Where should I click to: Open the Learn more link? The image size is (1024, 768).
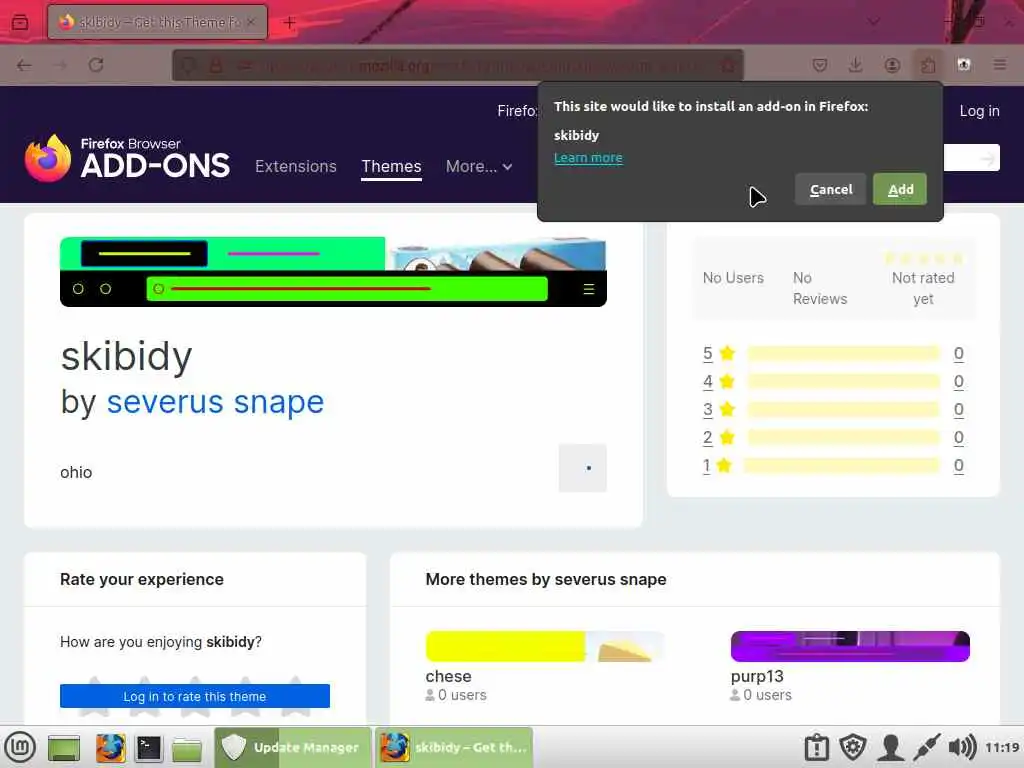point(588,157)
